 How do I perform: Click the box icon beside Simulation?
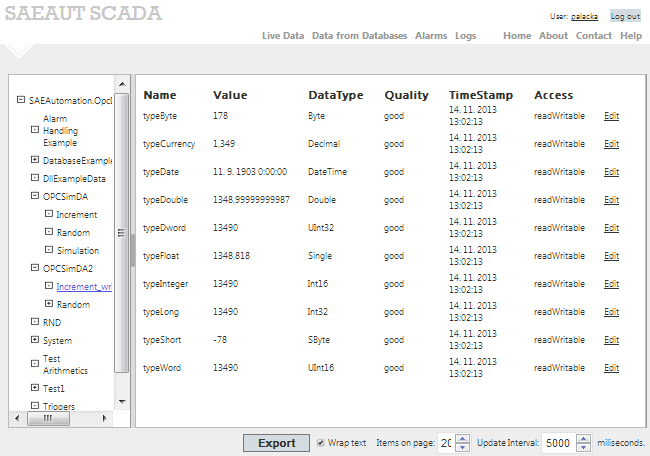pos(49,250)
